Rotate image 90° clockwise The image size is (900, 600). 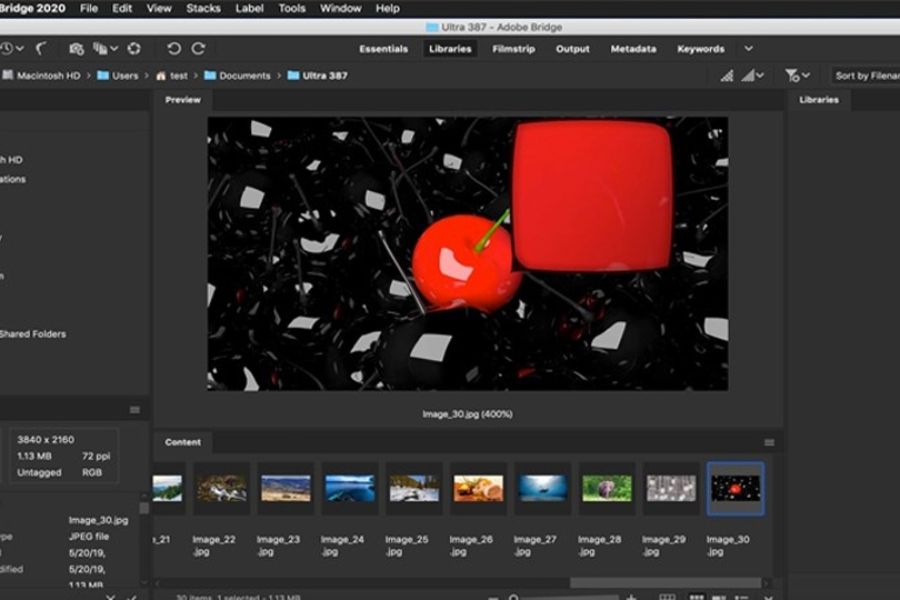pos(198,48)
